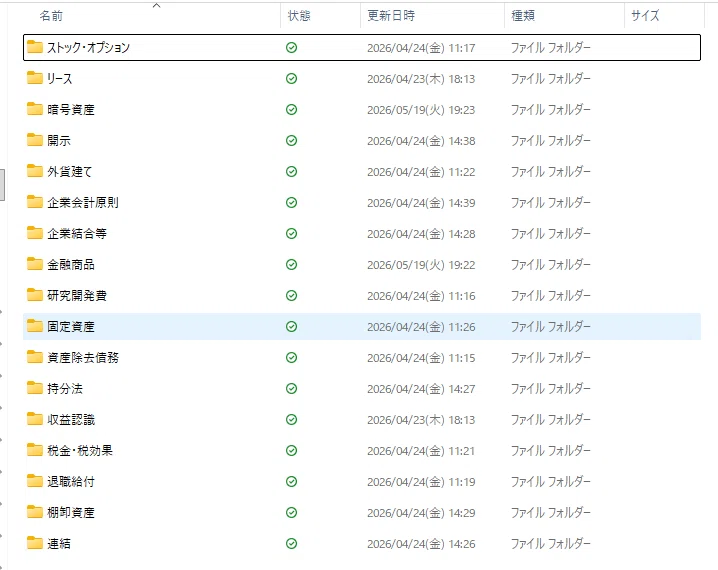Click the 暗号資産 folder icon
Image resolution: width=718 pixels, height=570 pixels.
click(x=35, y=109)
